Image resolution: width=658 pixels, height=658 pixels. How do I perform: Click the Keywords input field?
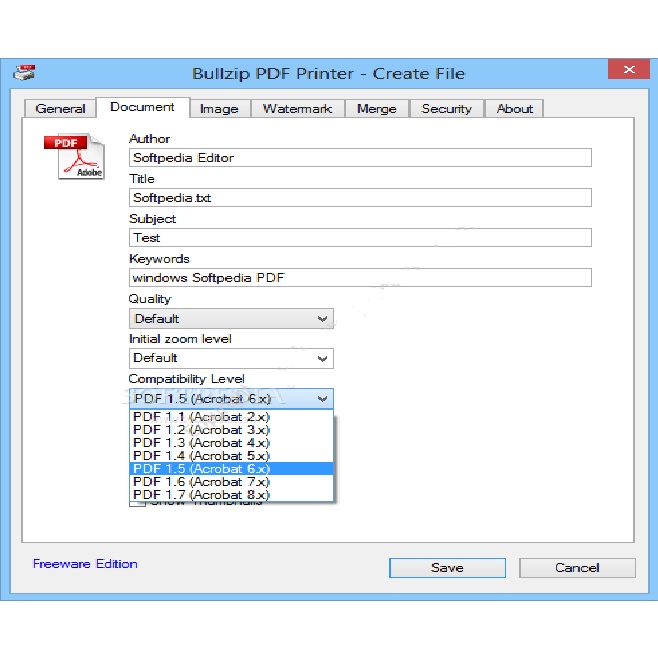[x=360, y=277]
